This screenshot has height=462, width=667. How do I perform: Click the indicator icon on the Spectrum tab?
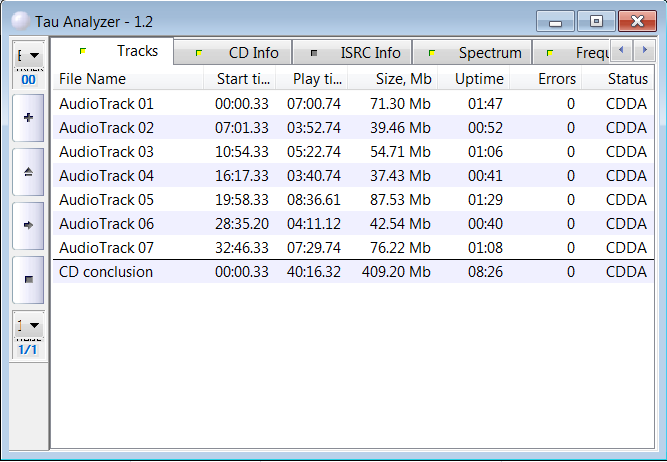(x=431, y=53)
